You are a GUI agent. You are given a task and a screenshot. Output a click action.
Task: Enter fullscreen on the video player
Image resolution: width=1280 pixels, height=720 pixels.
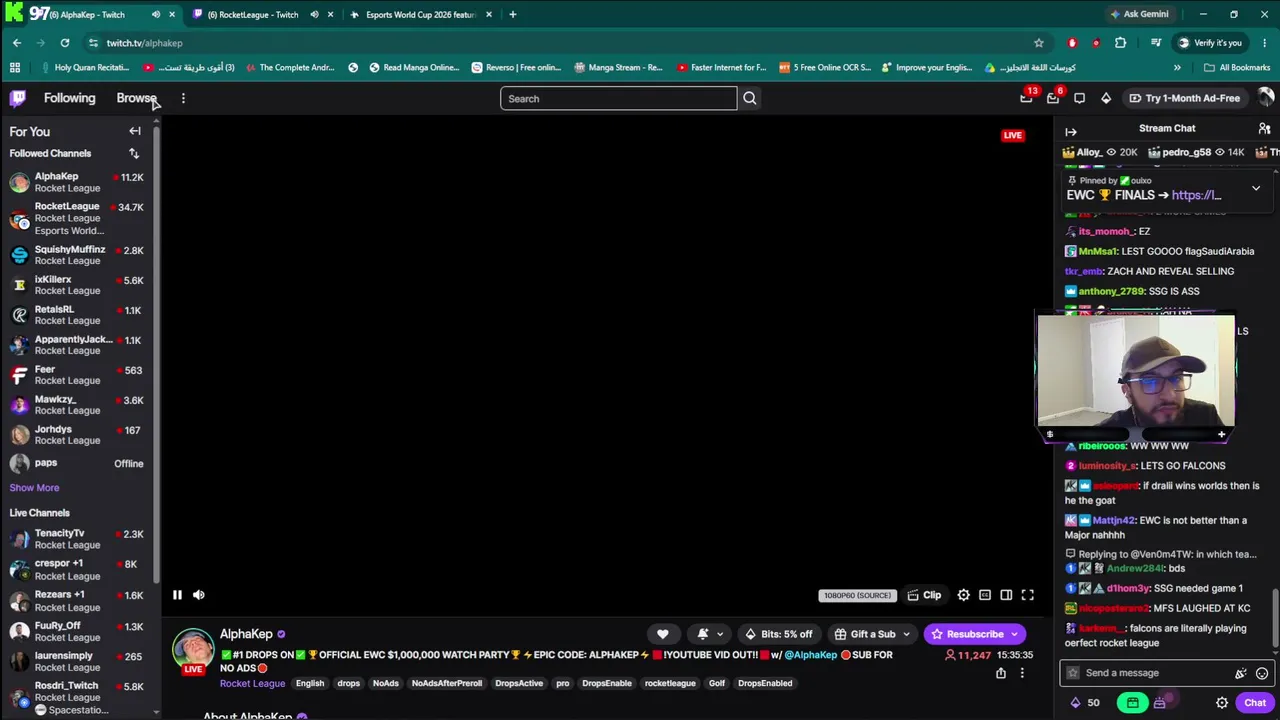tap(1027, 595)
